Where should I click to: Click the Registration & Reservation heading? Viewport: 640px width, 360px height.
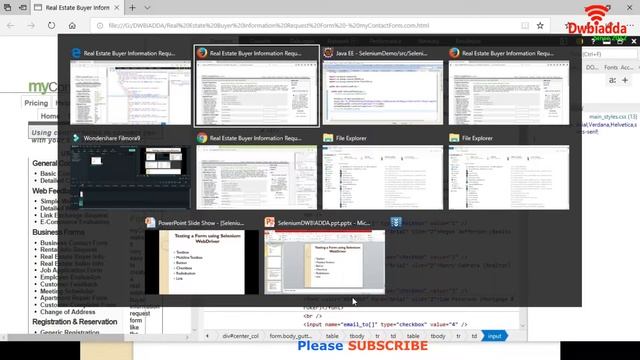pos(75,322)
